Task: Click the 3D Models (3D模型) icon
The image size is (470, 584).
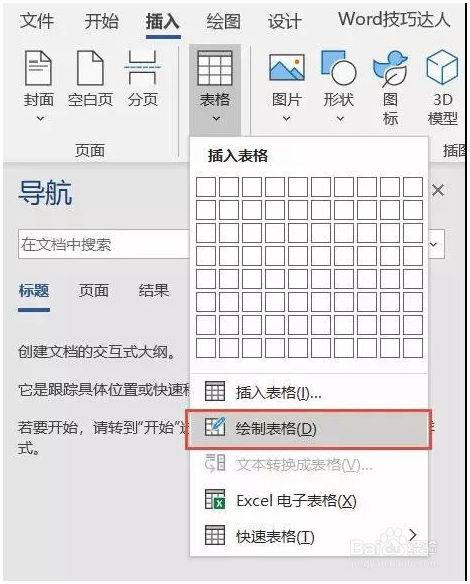Action: (x=442, y=67)
